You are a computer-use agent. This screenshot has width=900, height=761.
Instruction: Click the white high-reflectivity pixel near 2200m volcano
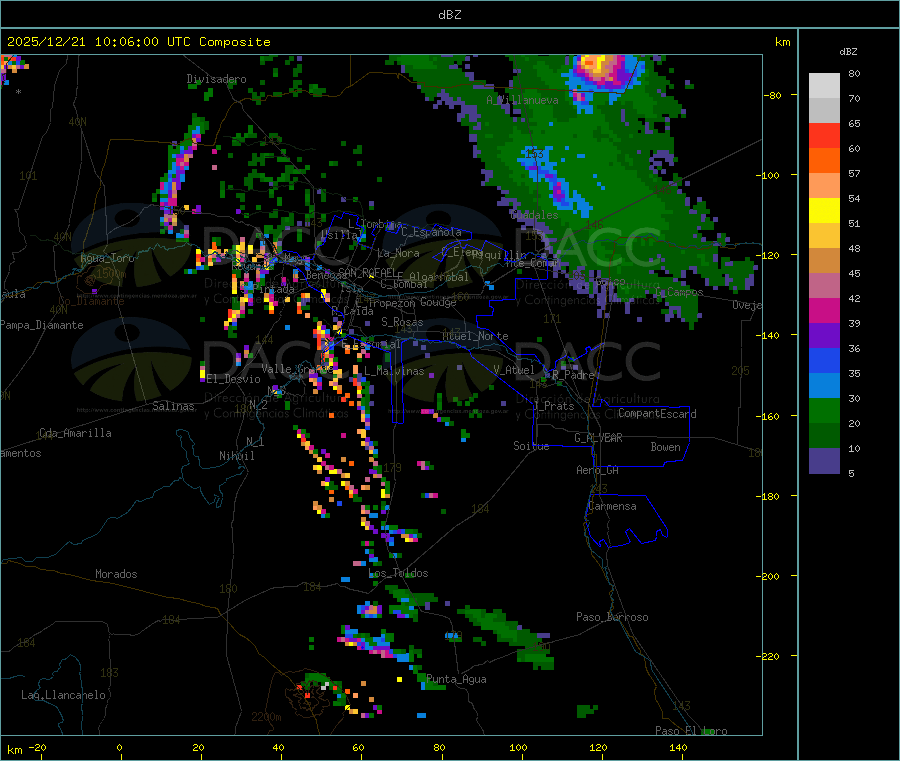325,685
